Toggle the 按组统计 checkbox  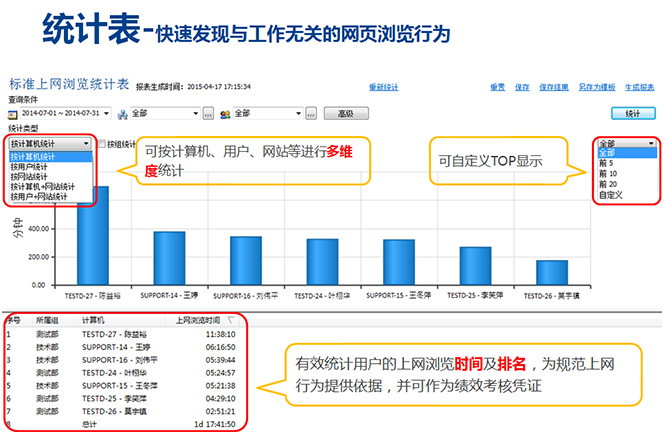point(103,144)
